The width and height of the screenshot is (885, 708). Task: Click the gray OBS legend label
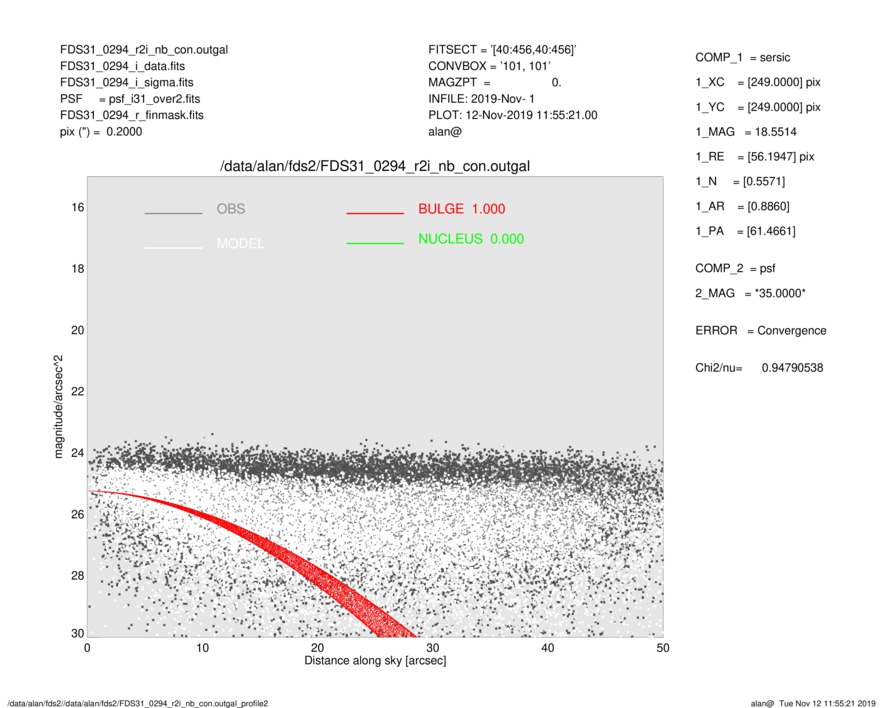point(231,209)
